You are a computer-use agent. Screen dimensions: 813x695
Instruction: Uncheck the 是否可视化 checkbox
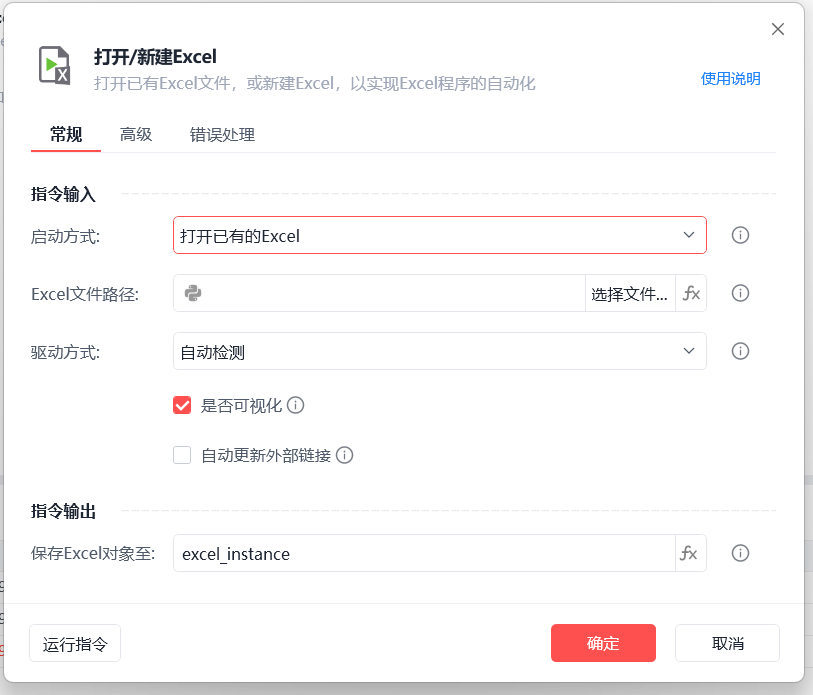point(182,405)
